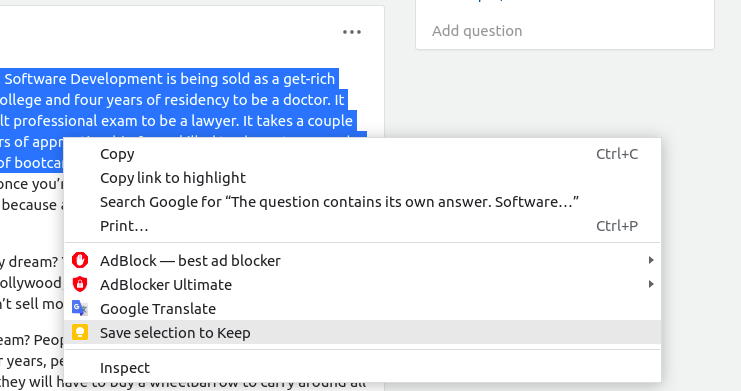
Task: Expand the AdBlocker Ultimate submenu arrow
Action: [651, 284]
